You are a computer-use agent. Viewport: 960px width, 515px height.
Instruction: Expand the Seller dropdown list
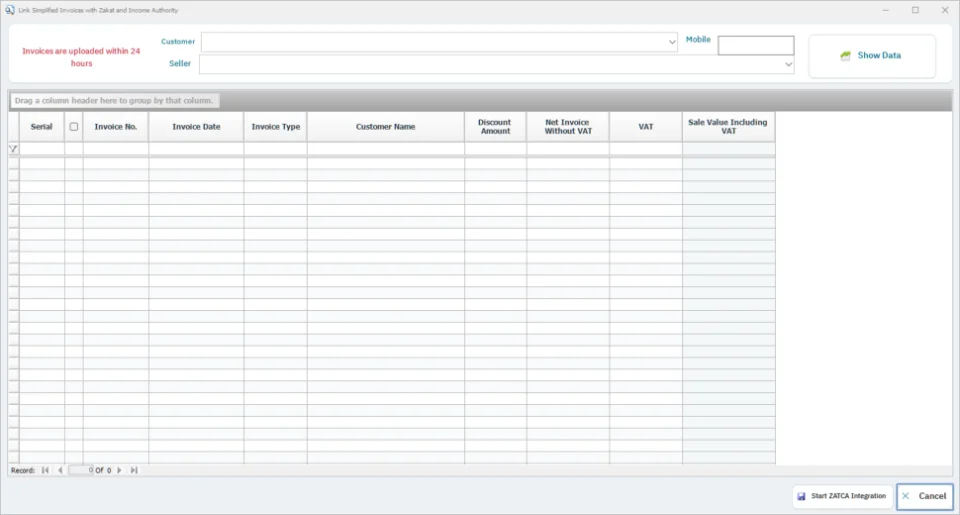[x=788, y=64]
